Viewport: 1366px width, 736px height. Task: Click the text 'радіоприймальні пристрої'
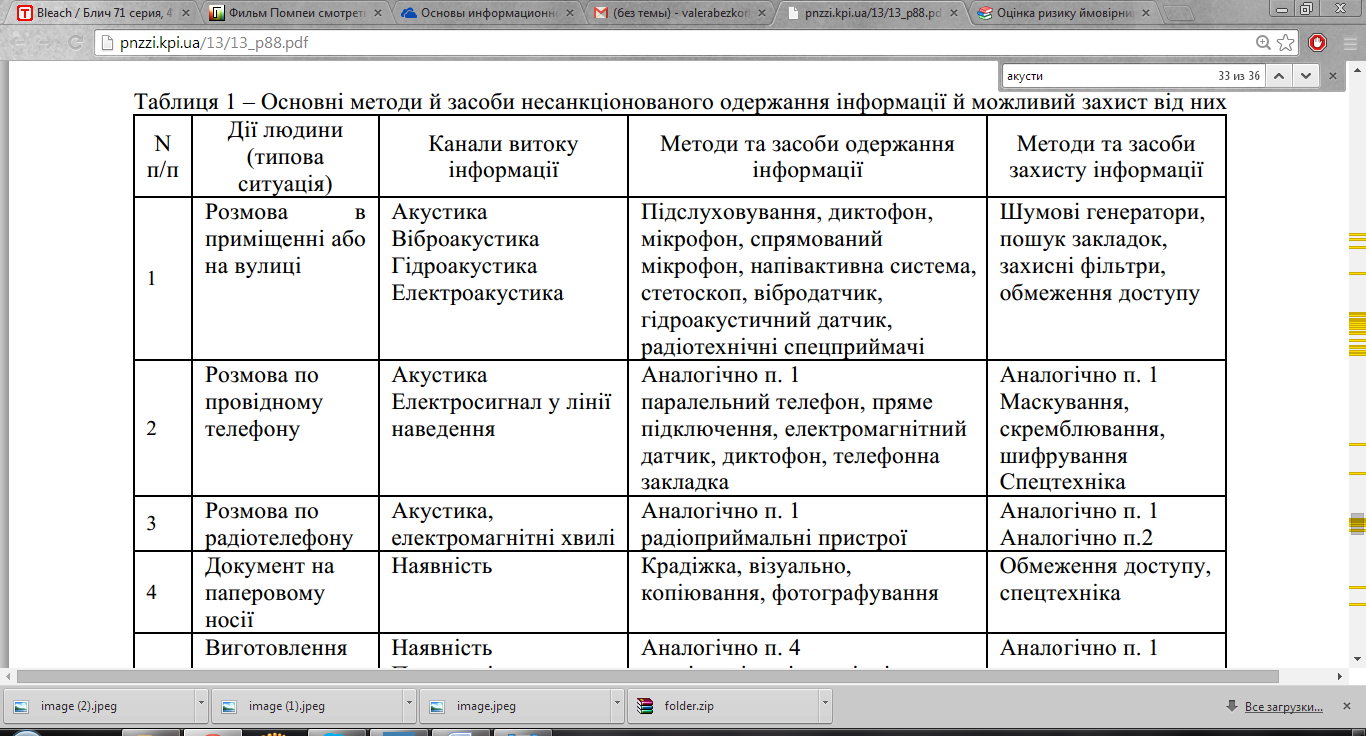(x=773, y=538)
